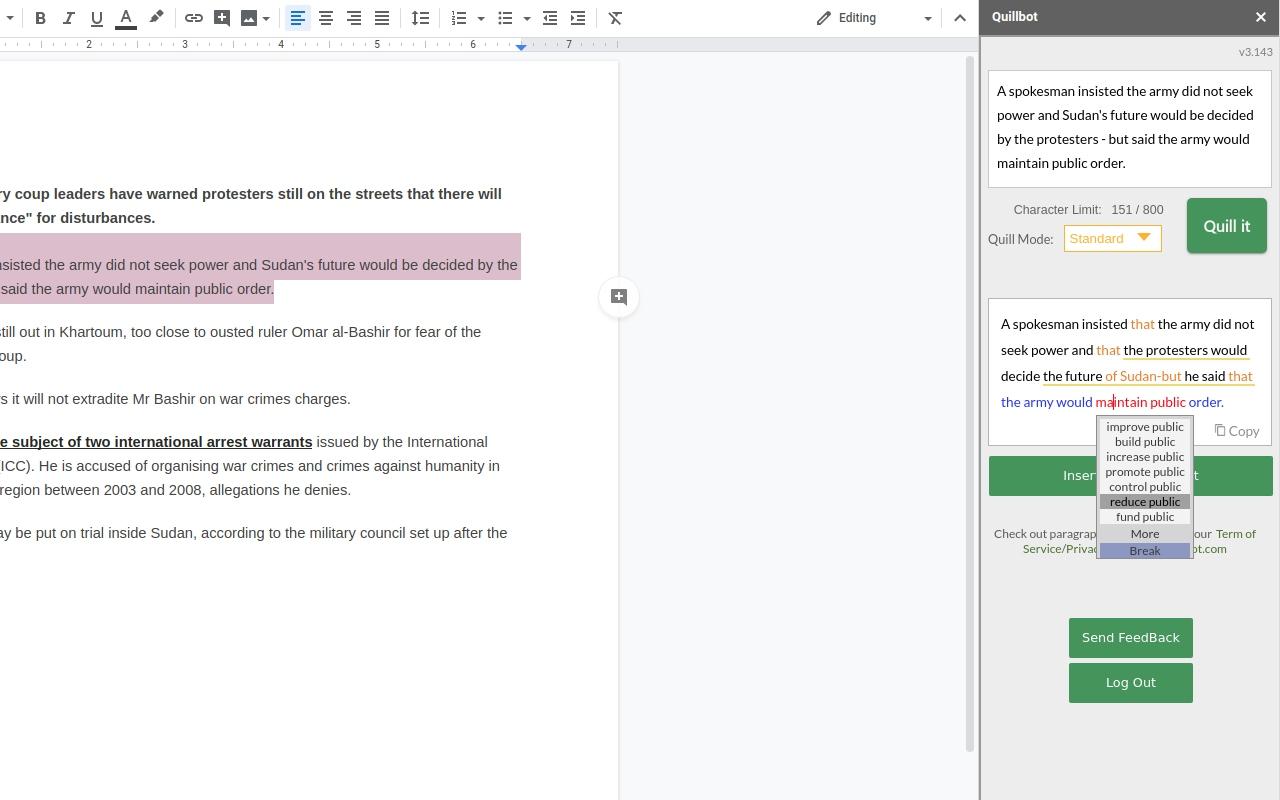Image resolution: width=1280 pixels, height=800 pixels.
Task: Click the right indent ruler marker
Action: (521, 46)
